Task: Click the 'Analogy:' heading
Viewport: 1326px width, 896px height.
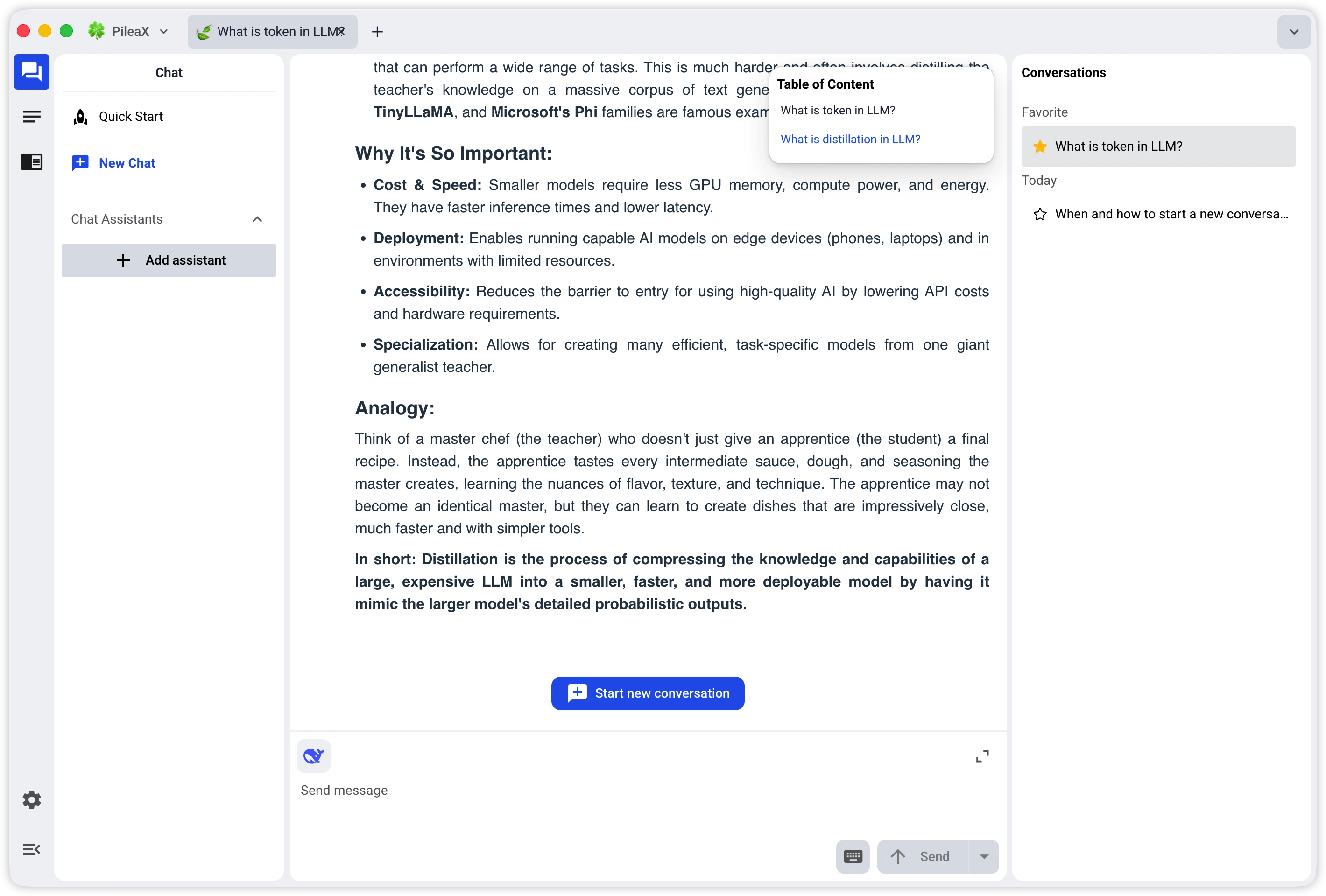Action: [394, 408]
